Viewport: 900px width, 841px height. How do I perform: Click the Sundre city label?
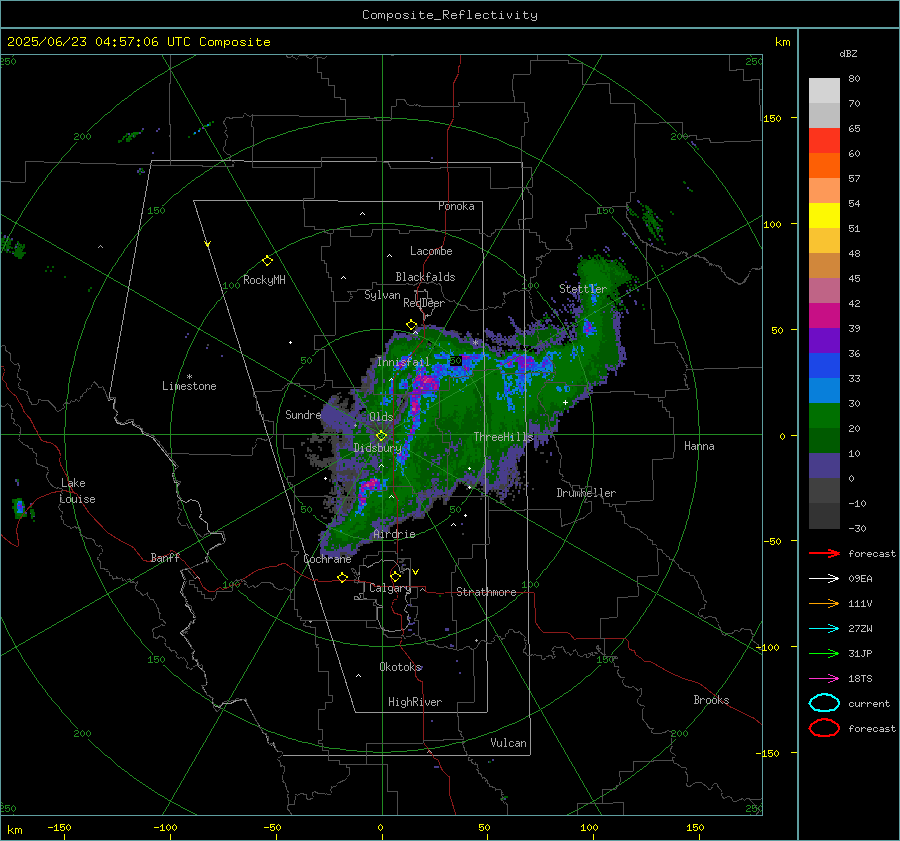click(x=303, y=415)
